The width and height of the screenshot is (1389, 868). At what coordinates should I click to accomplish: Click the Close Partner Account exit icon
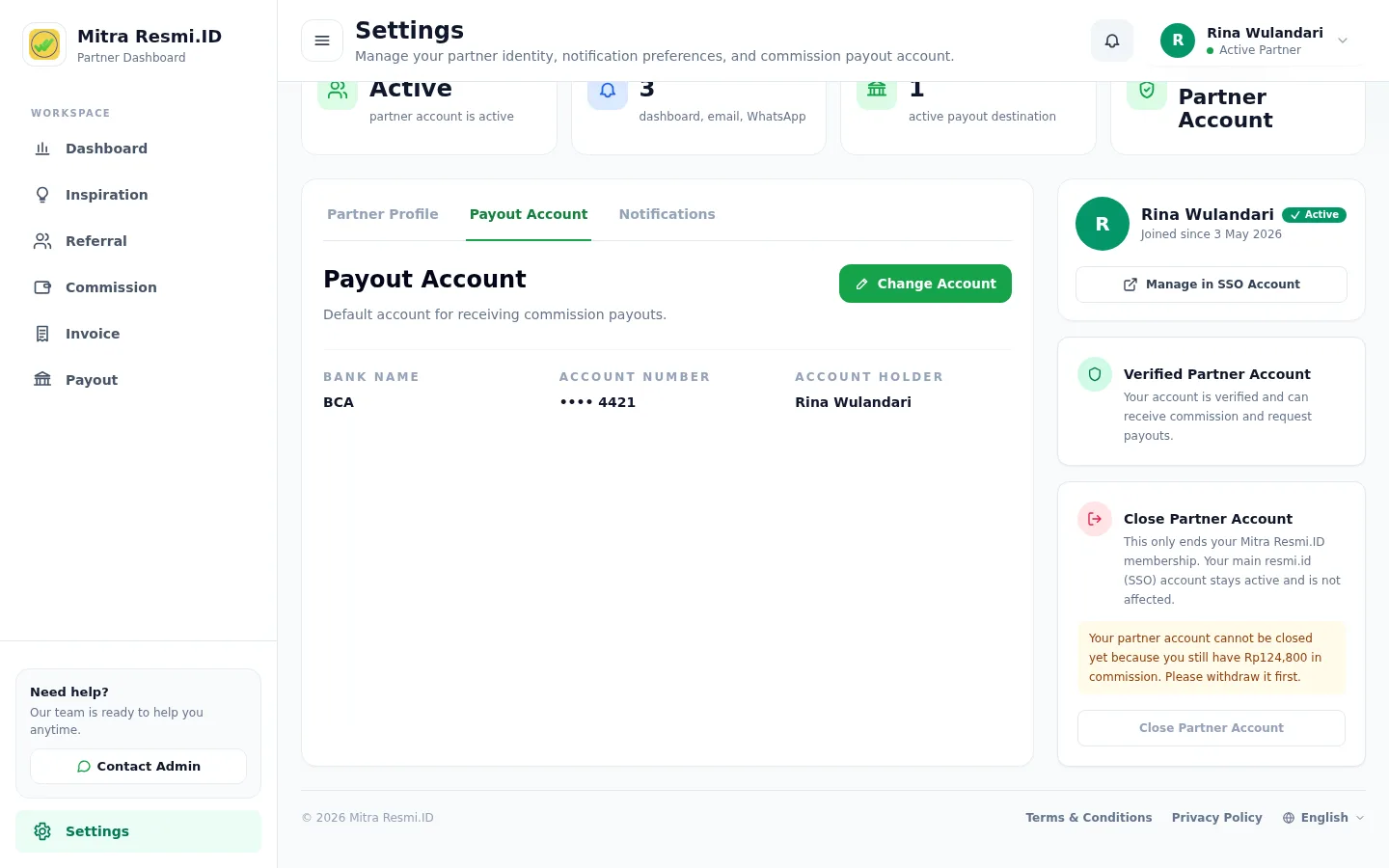1095,519
